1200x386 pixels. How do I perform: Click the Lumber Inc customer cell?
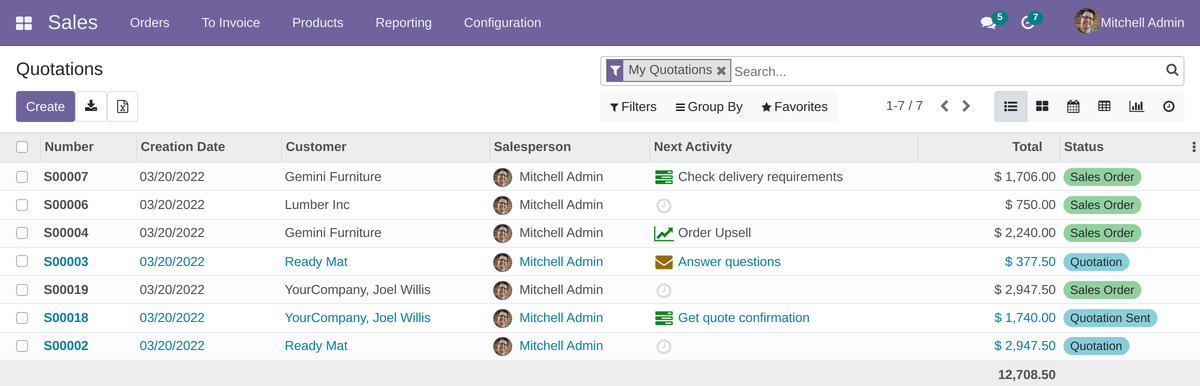coord(317,205)
